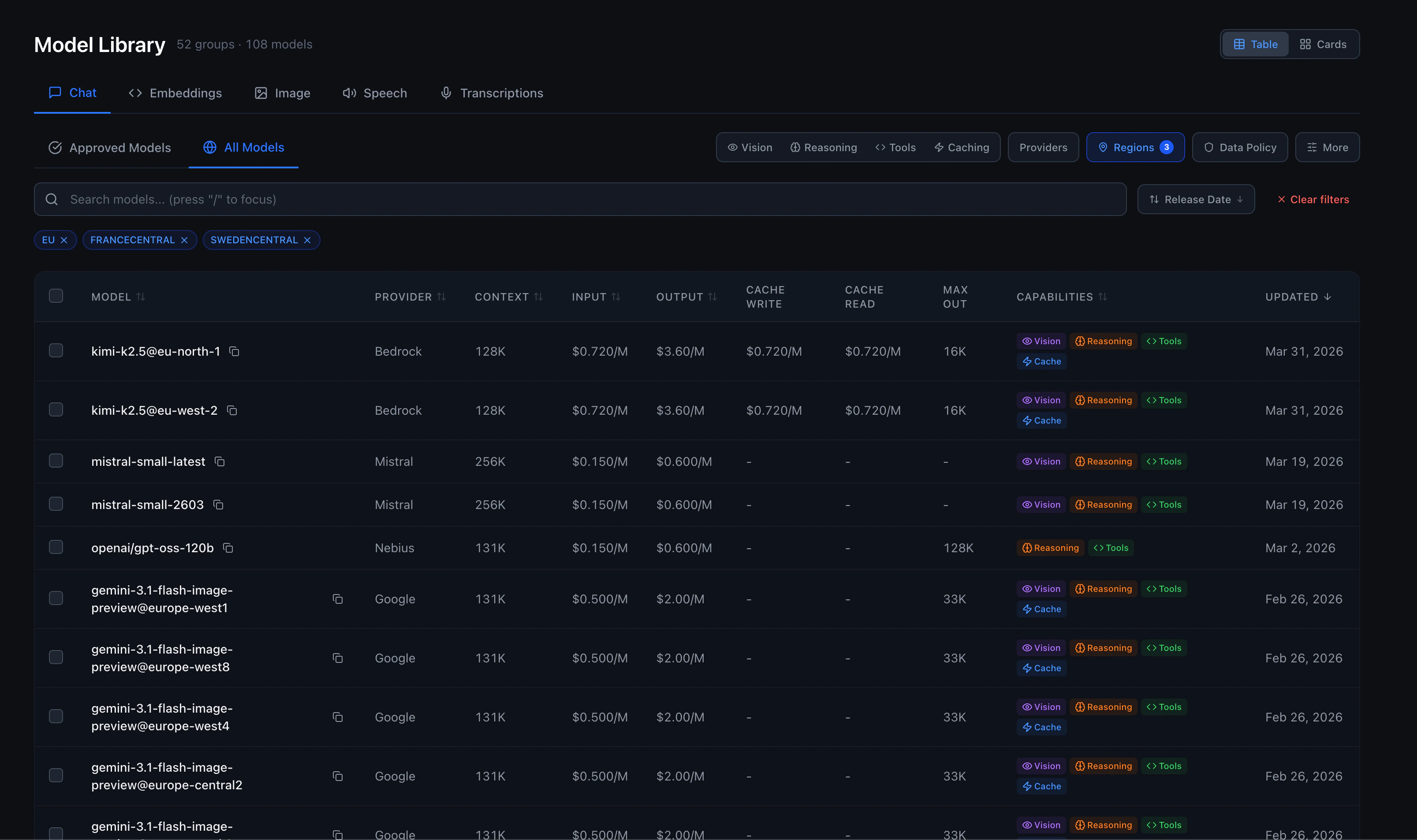
Task: Check the select-all checkbox in header
Action: tap(56, 296)
